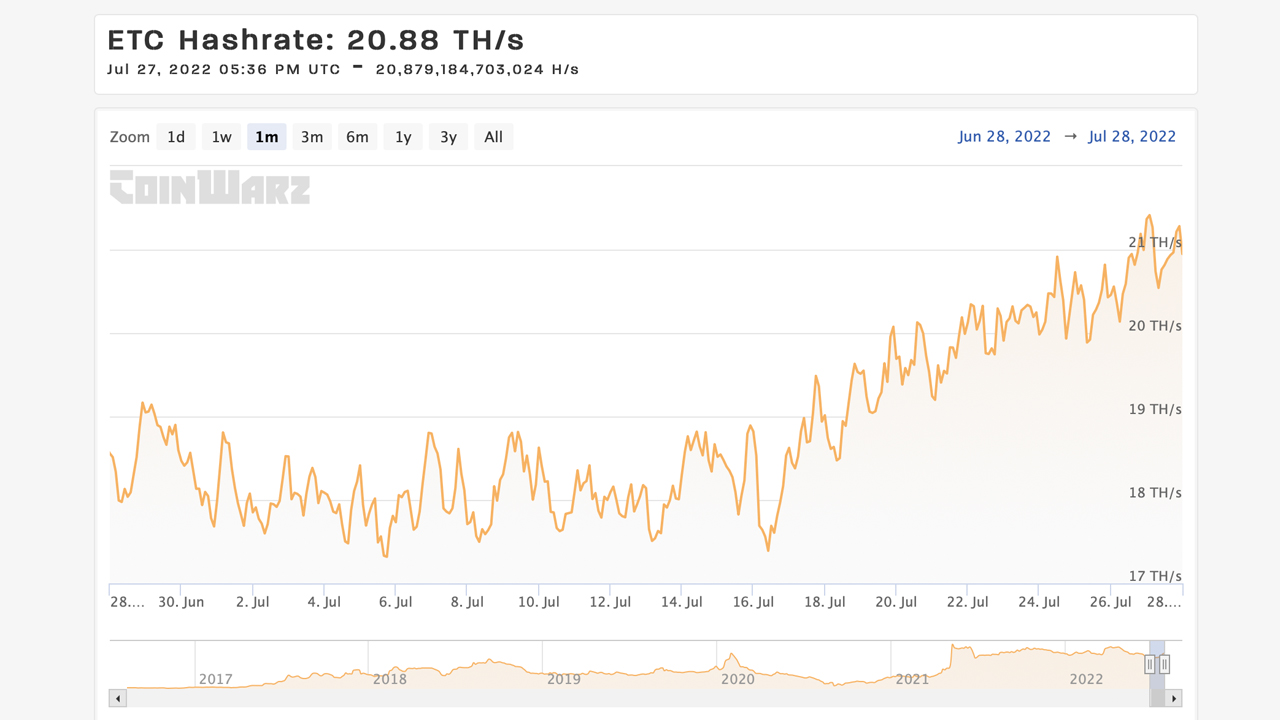Click the 17 TH/s axis label
This screenshot has width=1280, height=720.
[x=1155, y=576]
